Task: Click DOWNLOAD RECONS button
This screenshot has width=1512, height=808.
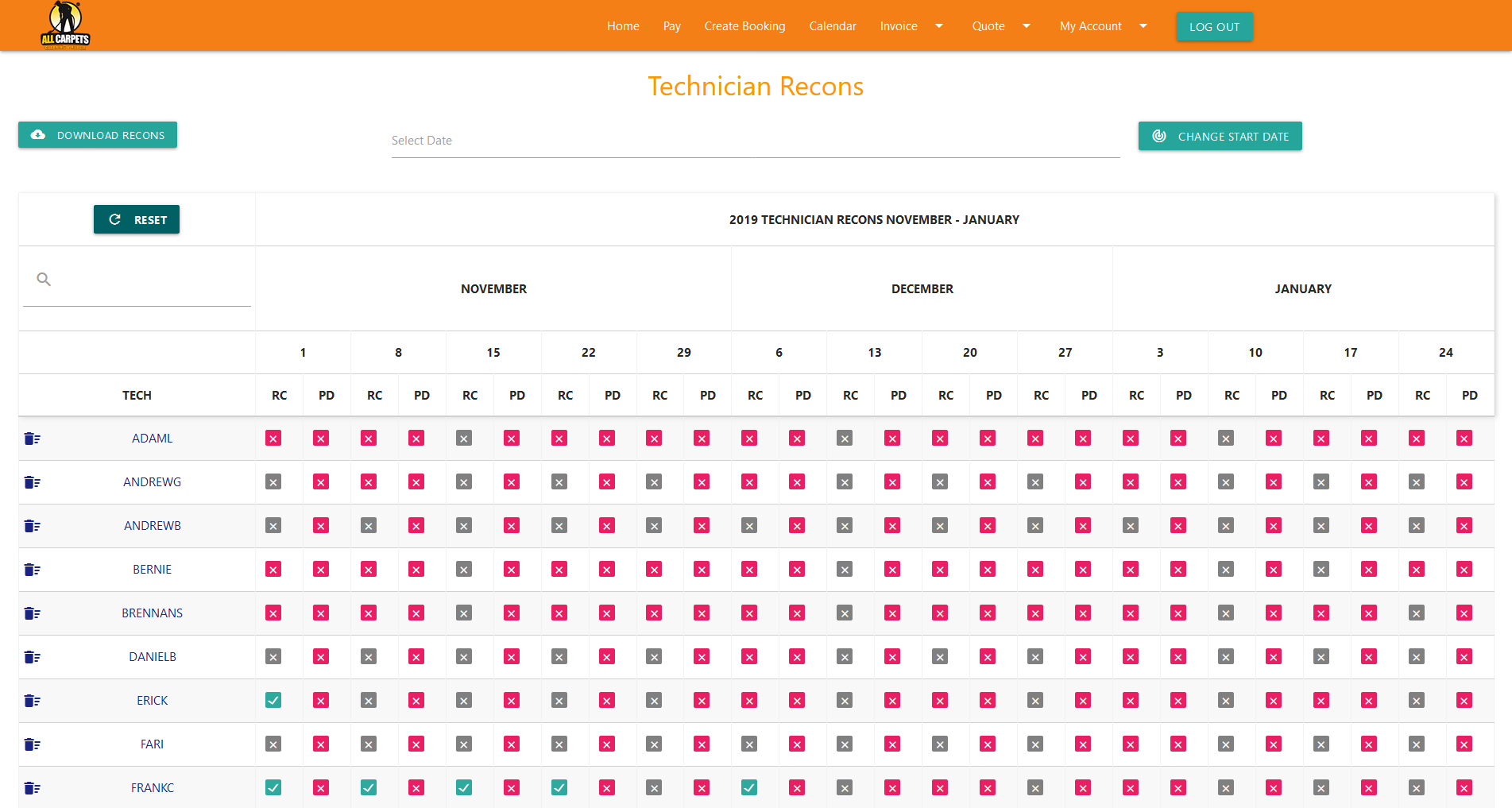Action: [x=98, y=135]
